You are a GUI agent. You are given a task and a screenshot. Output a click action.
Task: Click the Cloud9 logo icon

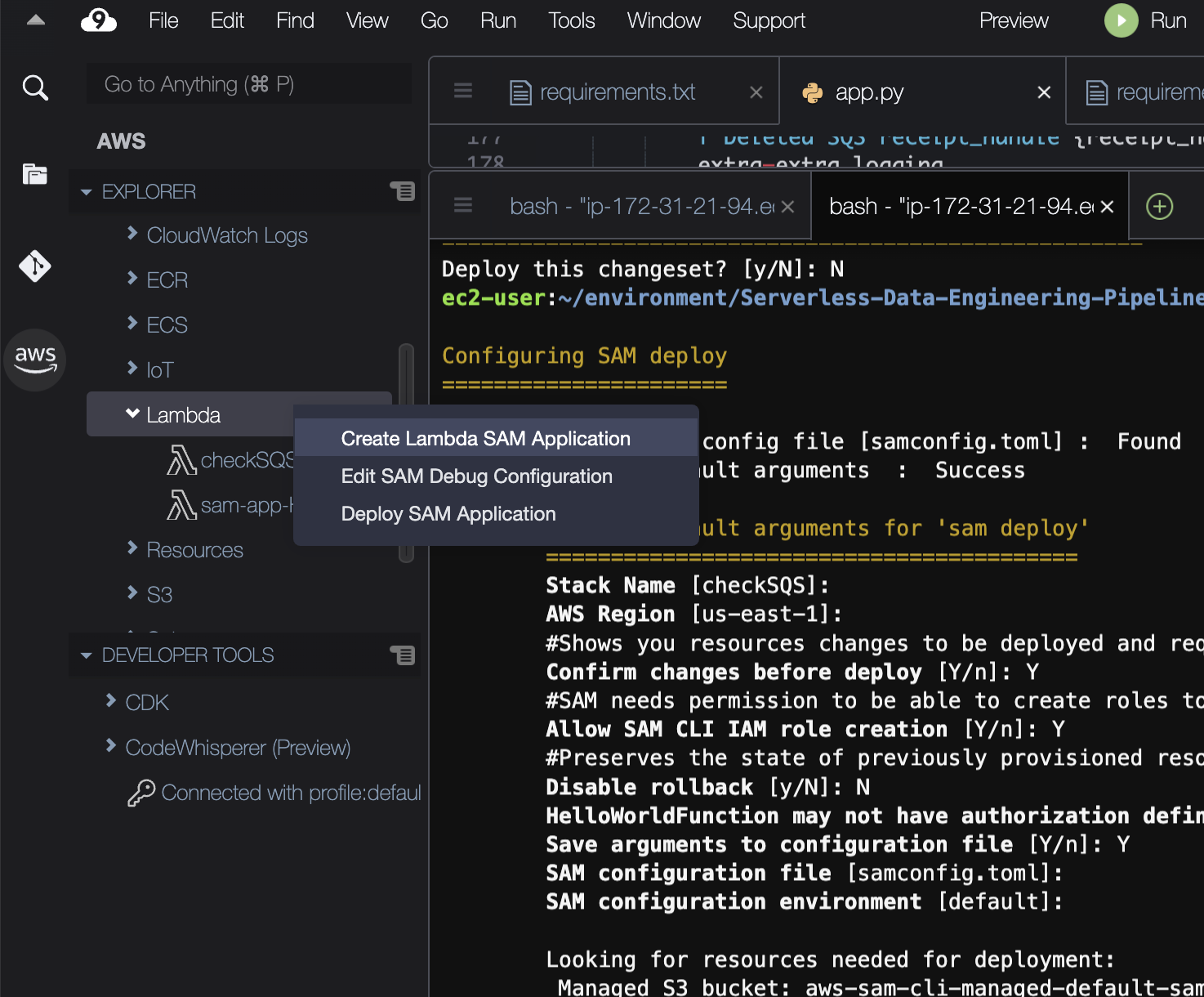[98, 20]
